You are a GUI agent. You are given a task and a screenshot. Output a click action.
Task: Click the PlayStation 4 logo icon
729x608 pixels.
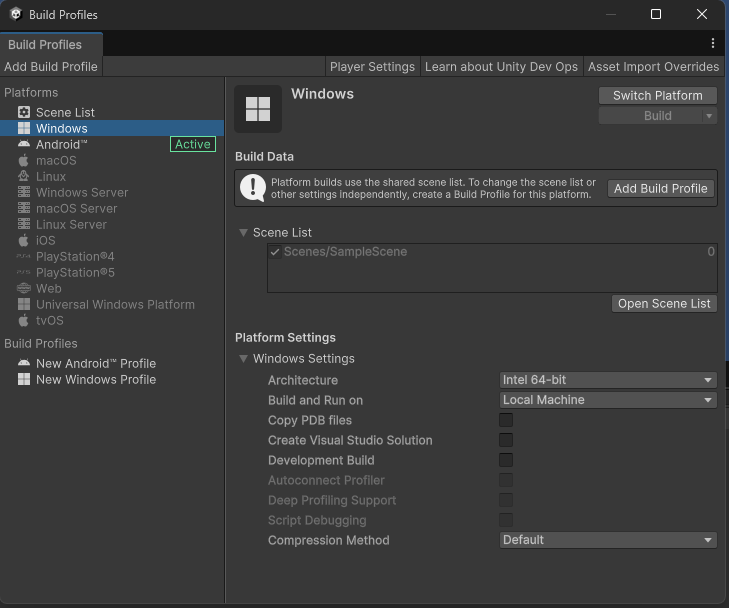[24, 257]
